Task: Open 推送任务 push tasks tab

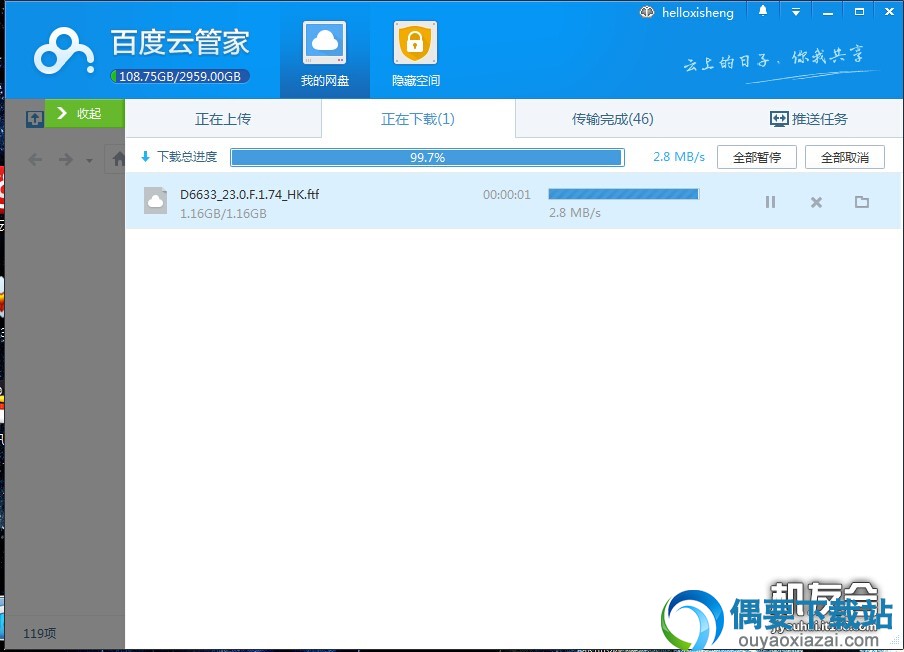Action: pyautogui.click(x=808, y=119)
